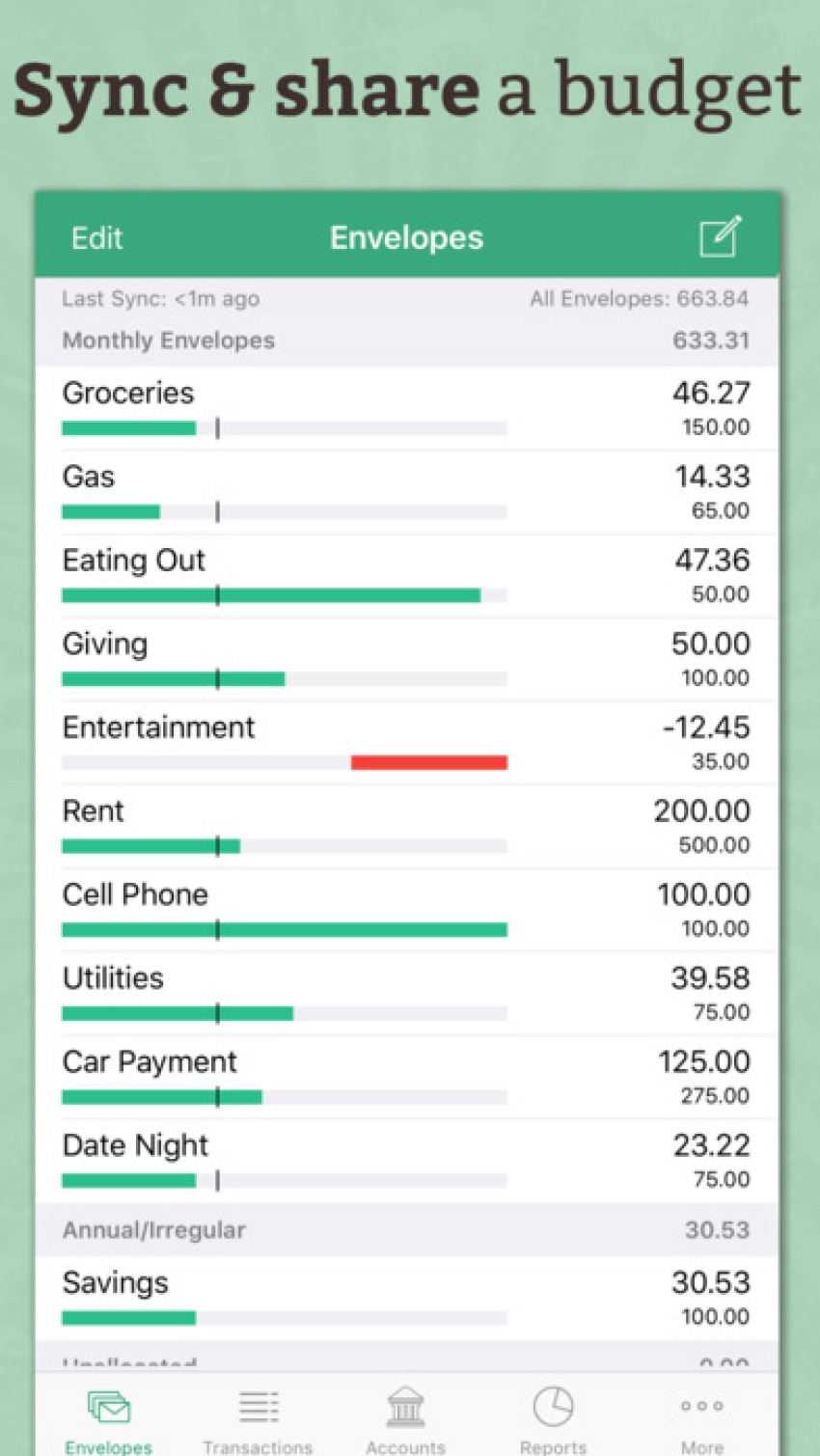This screenshot has width=820, height=1456.
Task: Click the red Entertainment progress bar
Action: tap(428, 762)
